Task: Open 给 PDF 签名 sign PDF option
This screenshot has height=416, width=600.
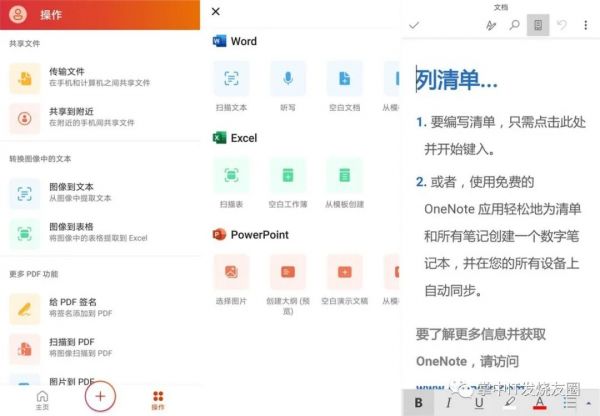Action: 100,308
